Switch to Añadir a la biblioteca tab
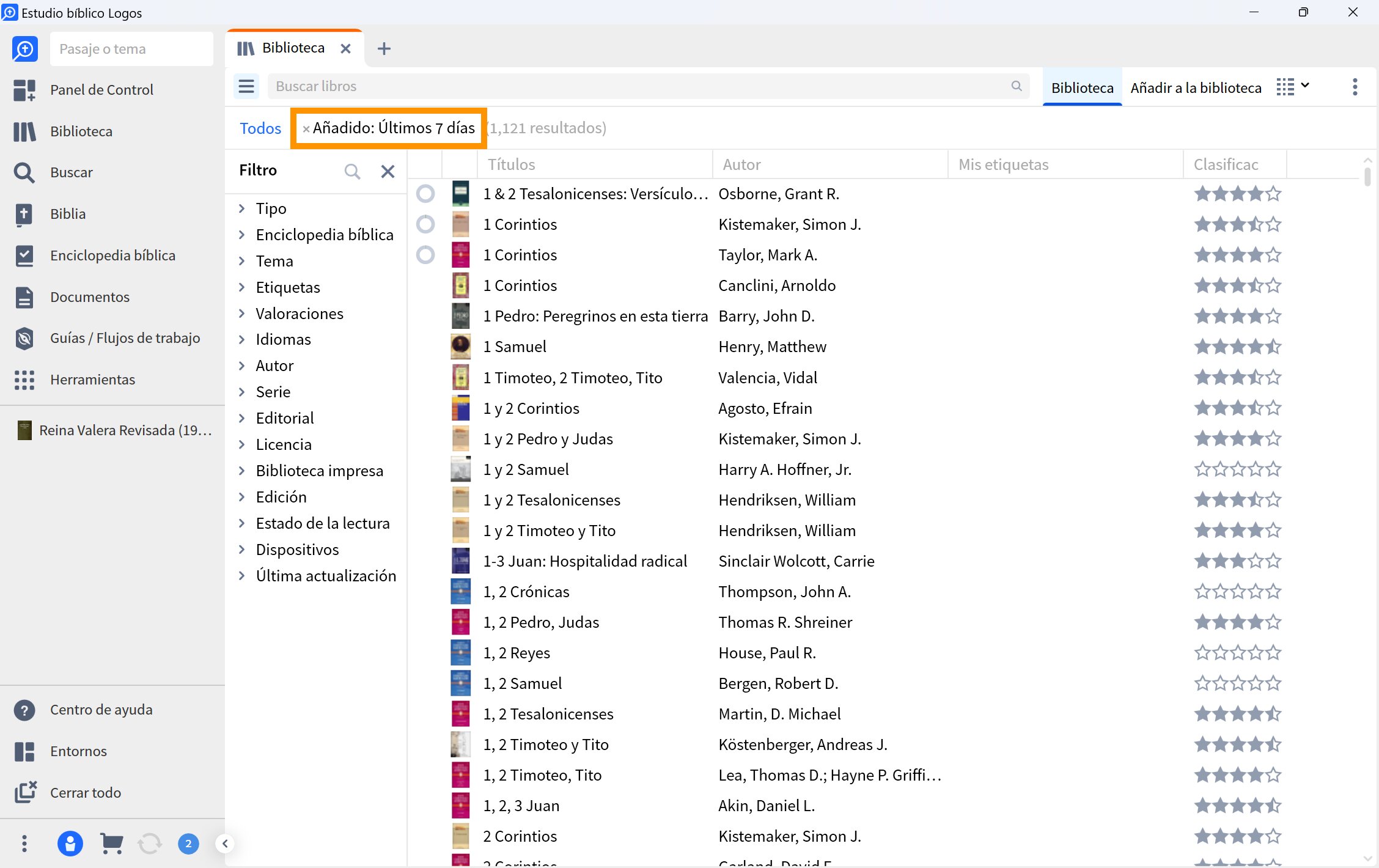 click(1196, 87)
